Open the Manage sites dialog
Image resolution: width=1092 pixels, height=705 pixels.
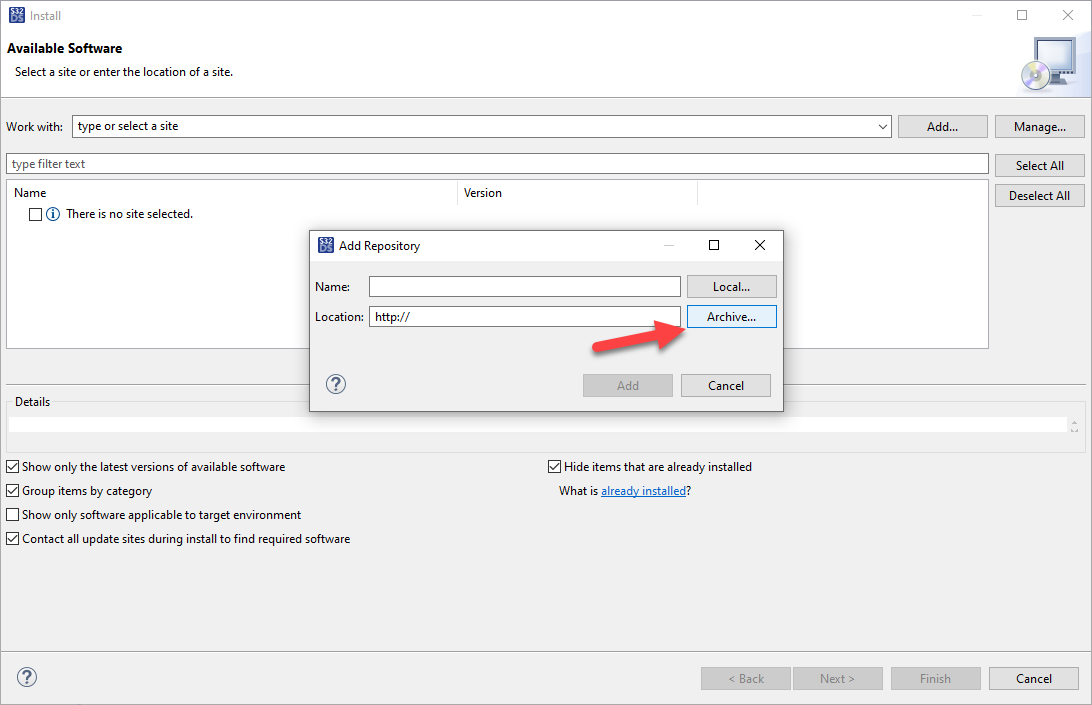click(1039, 126)
